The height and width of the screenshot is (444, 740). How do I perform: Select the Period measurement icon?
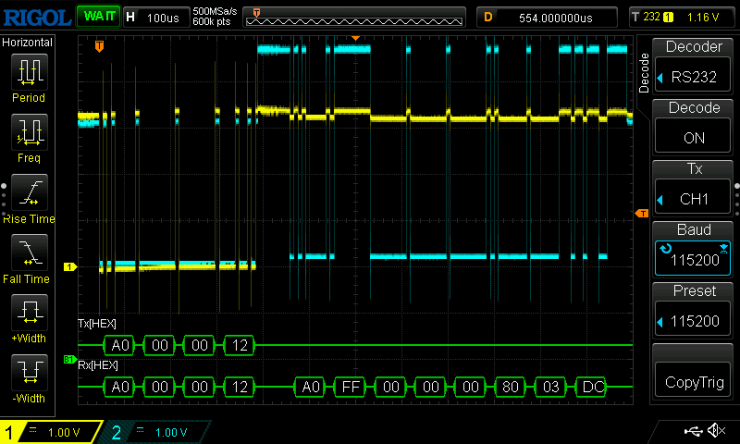pos(29,72)
